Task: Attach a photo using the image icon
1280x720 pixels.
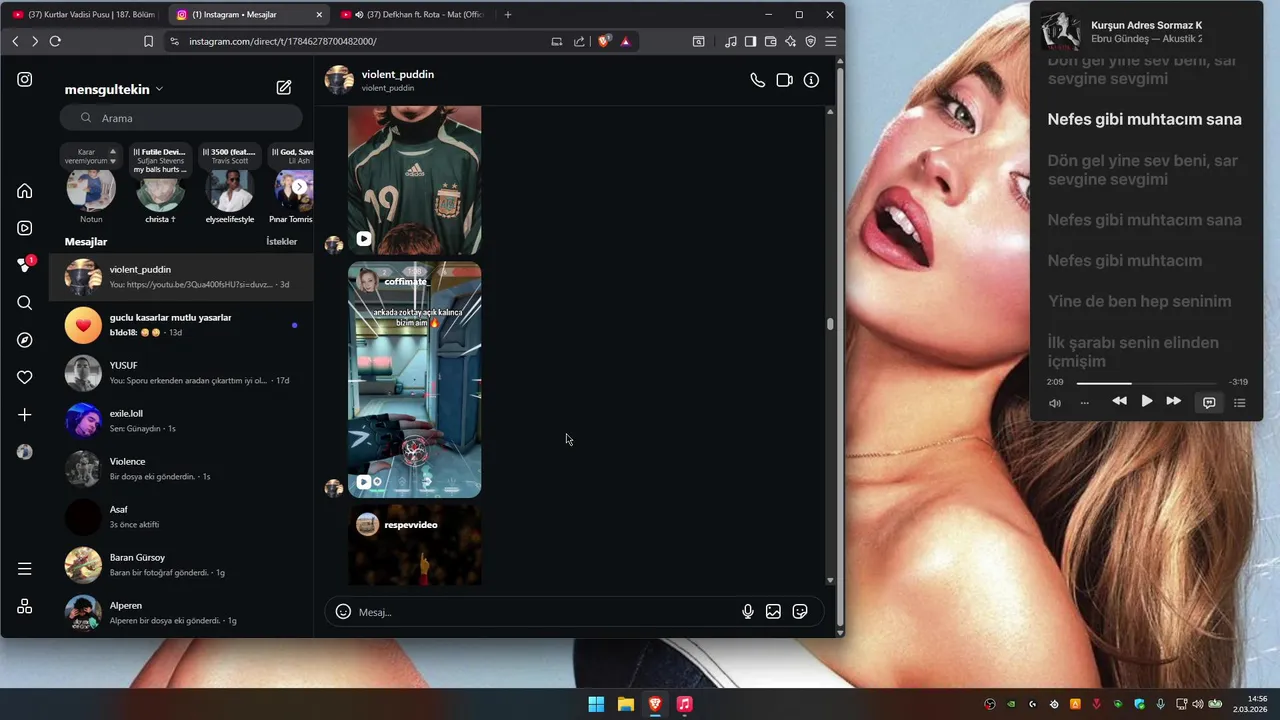Action: point(773,611)
